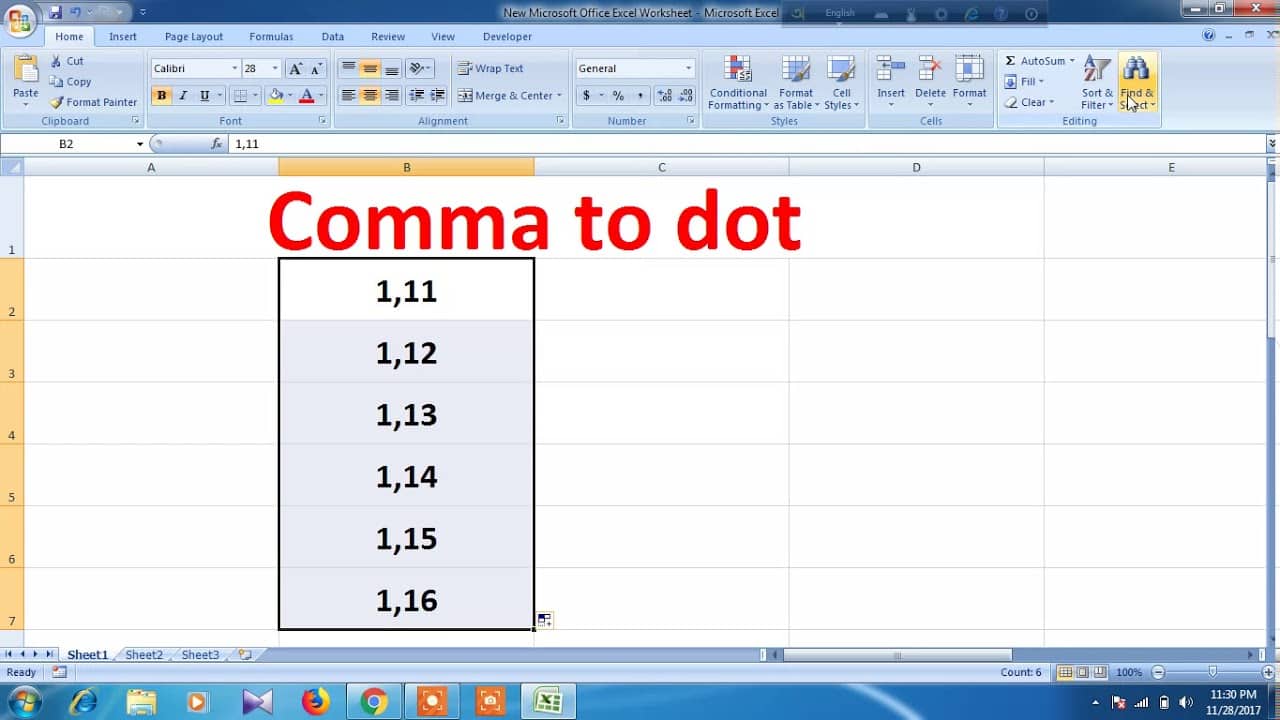Apply Merge & Center to selection
This screenshot has height=720, width=1280.
pos(510,96)
